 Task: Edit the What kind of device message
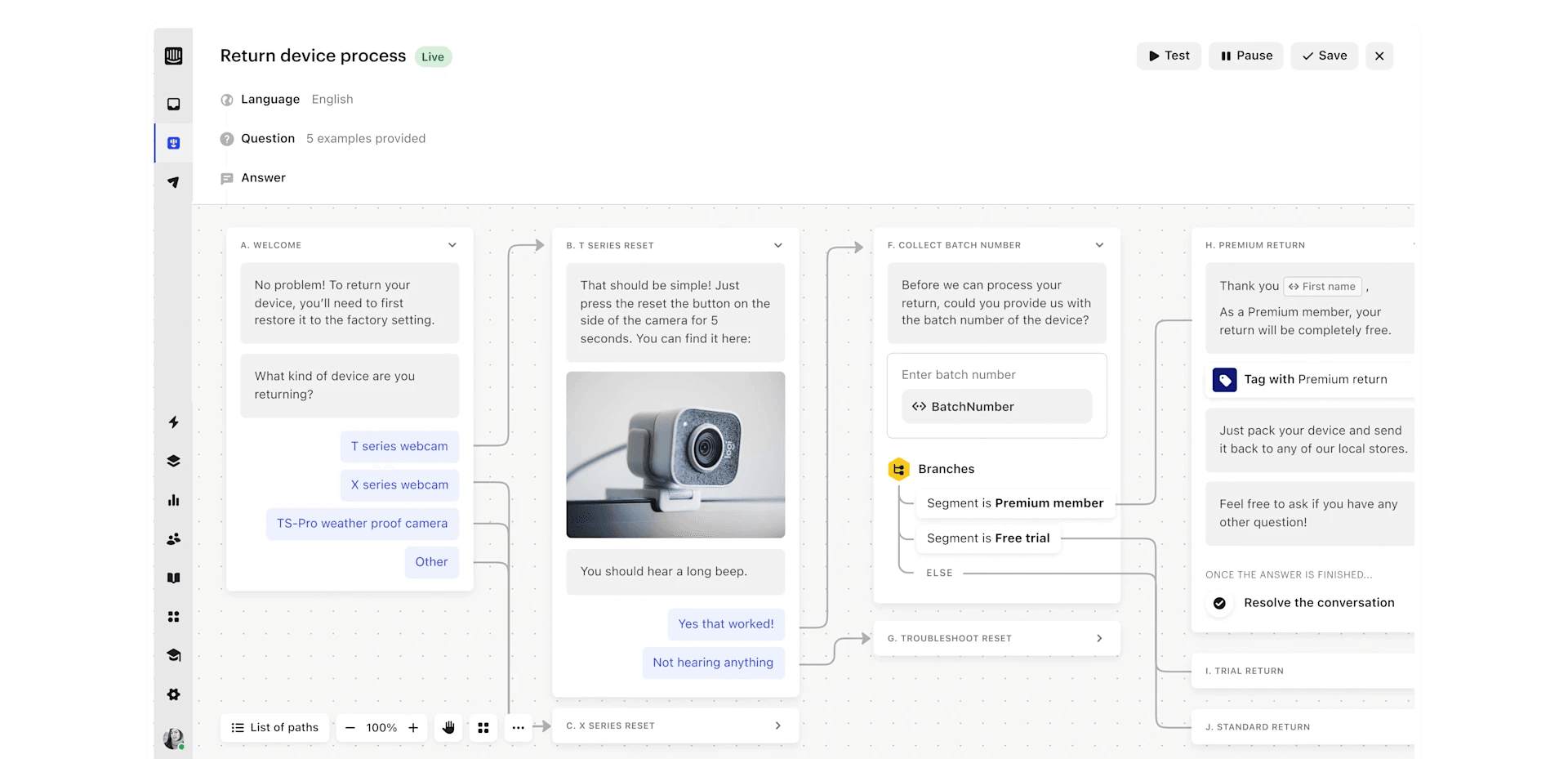(350, 386)
